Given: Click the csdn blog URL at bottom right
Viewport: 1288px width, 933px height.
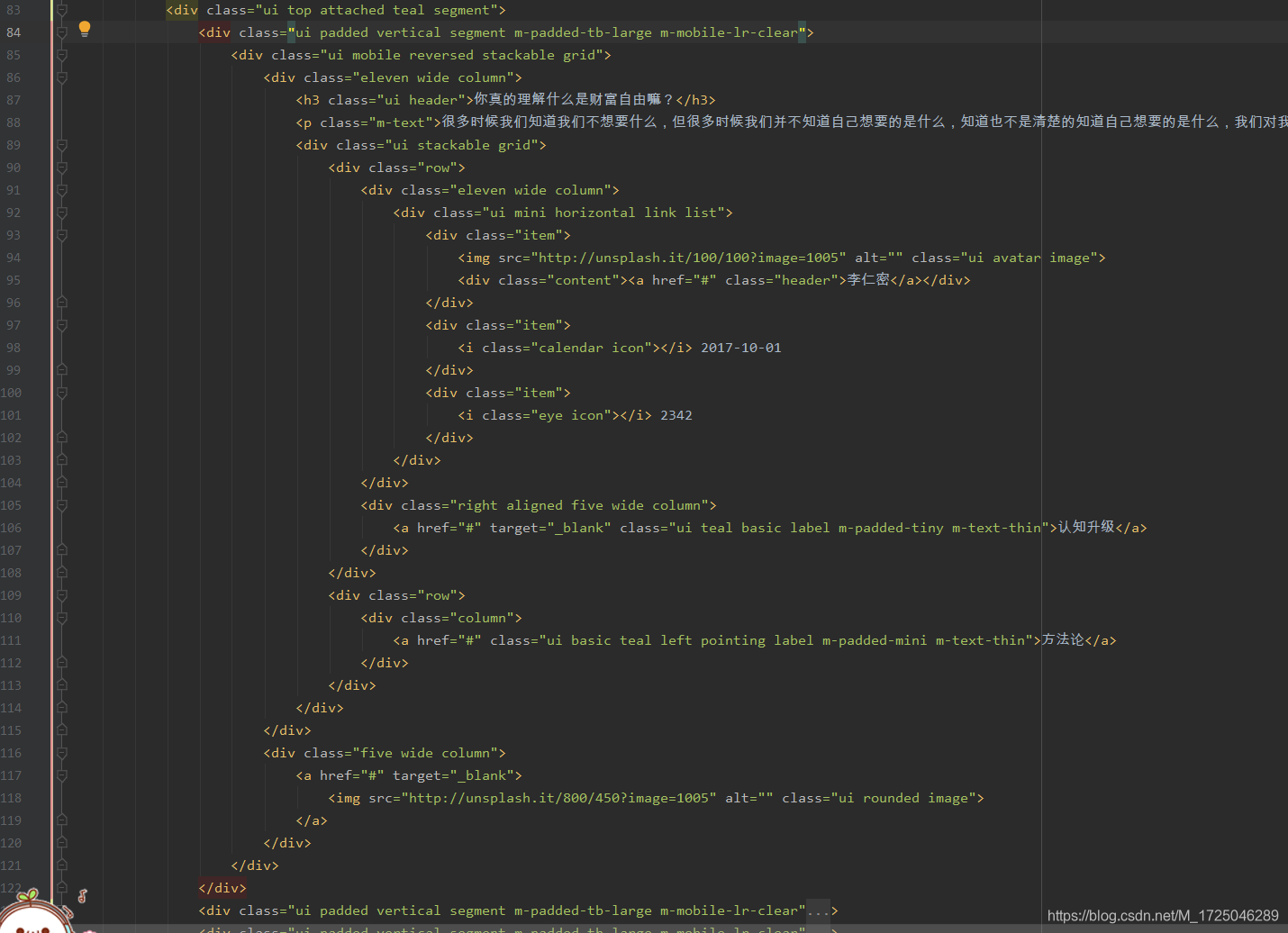Looking at the screenshot, I should coord(1163,916).
